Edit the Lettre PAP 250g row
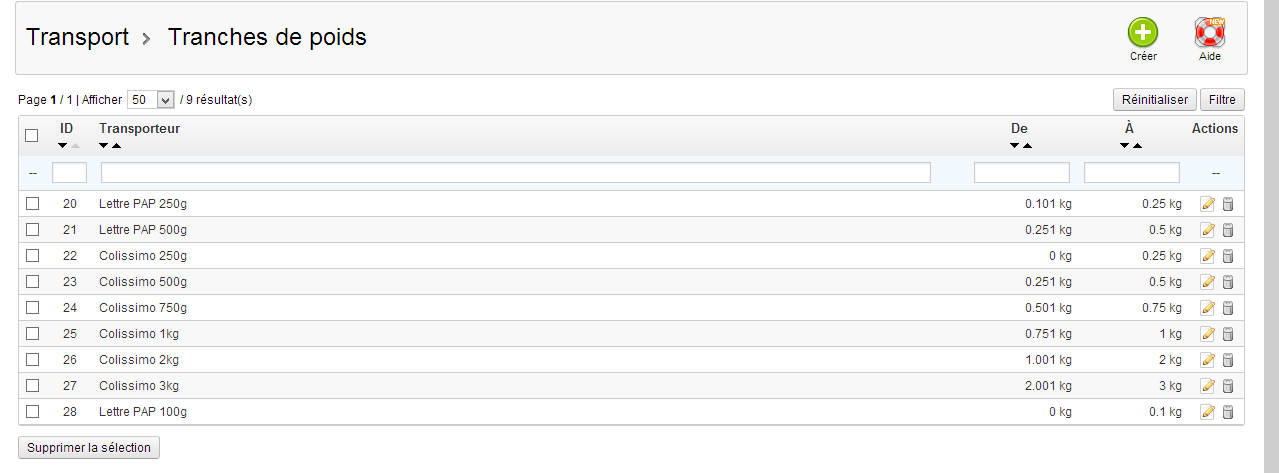 pos(1208,204)
